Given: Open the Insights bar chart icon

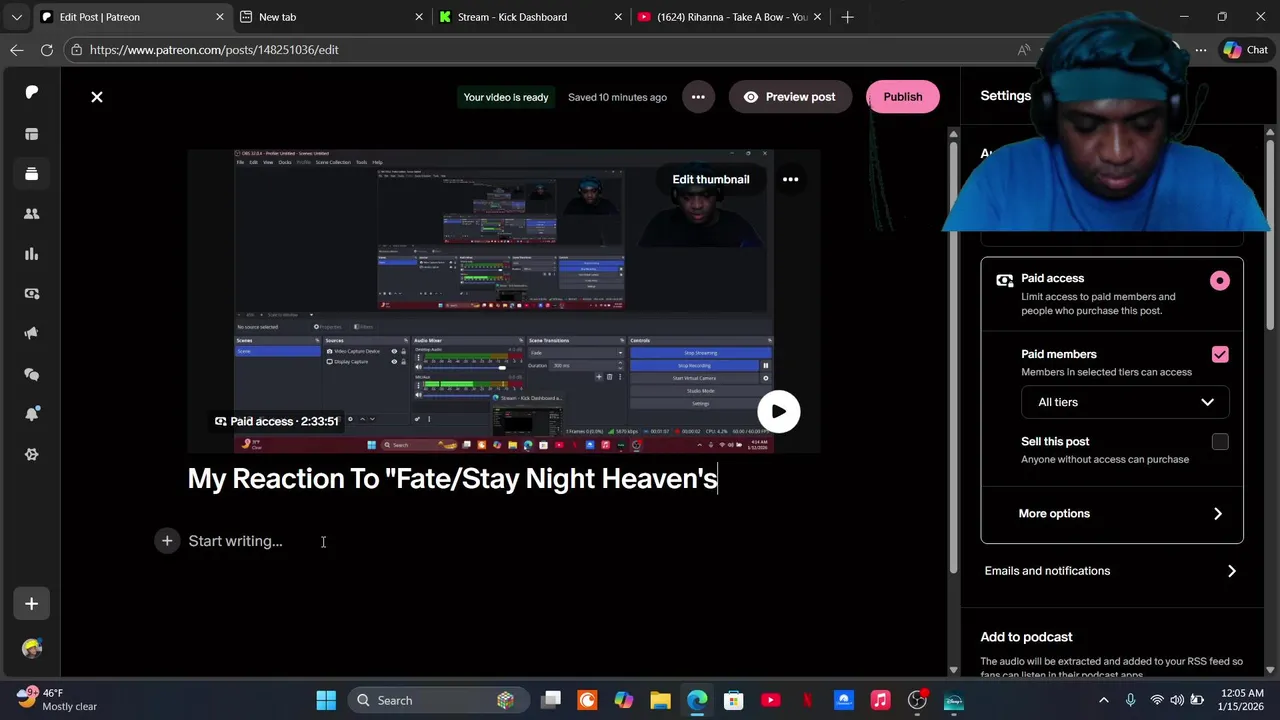Looking at the screenshot, I should 31,254.
